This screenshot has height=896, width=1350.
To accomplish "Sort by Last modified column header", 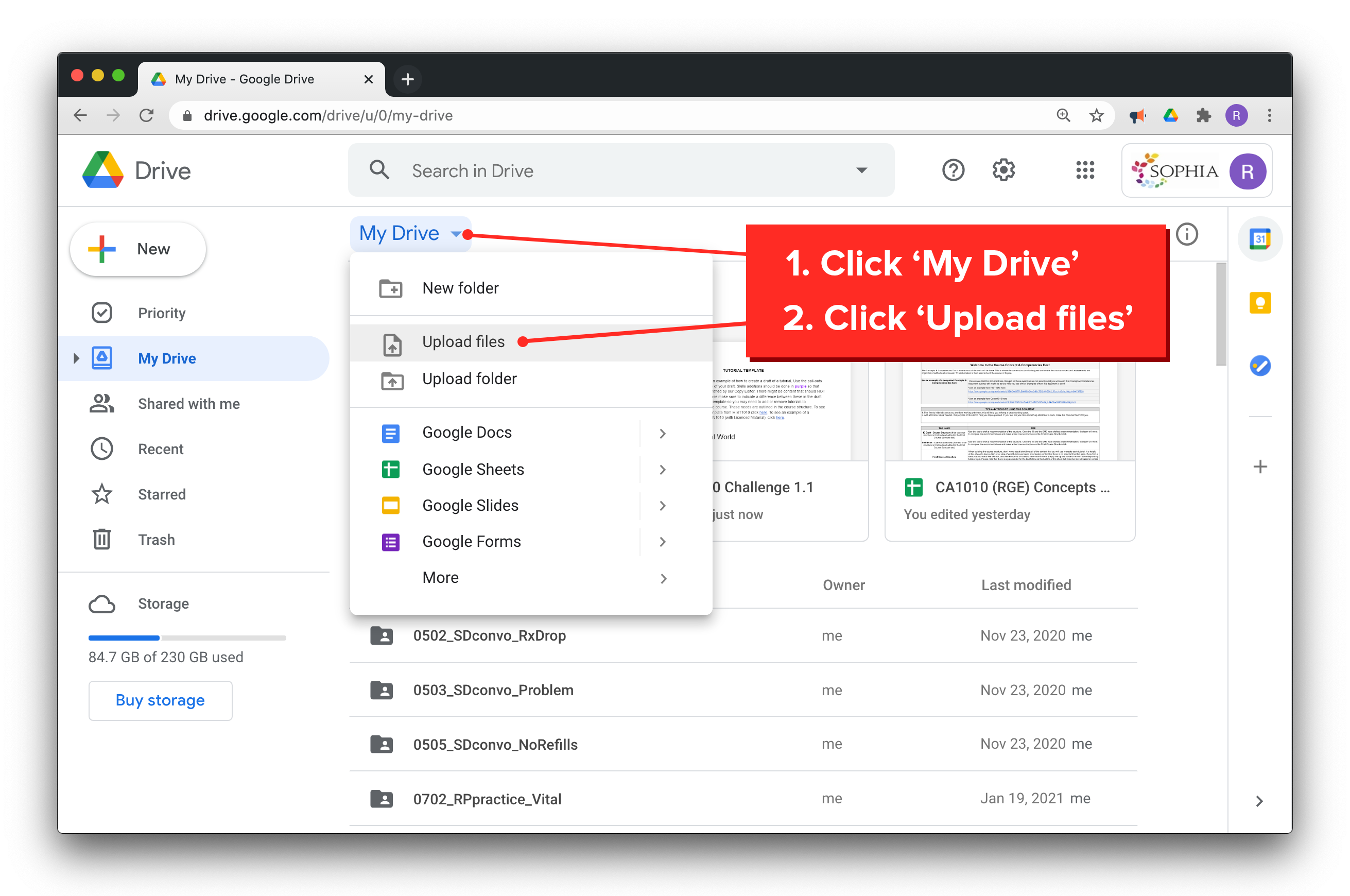I will point(1026,585).
